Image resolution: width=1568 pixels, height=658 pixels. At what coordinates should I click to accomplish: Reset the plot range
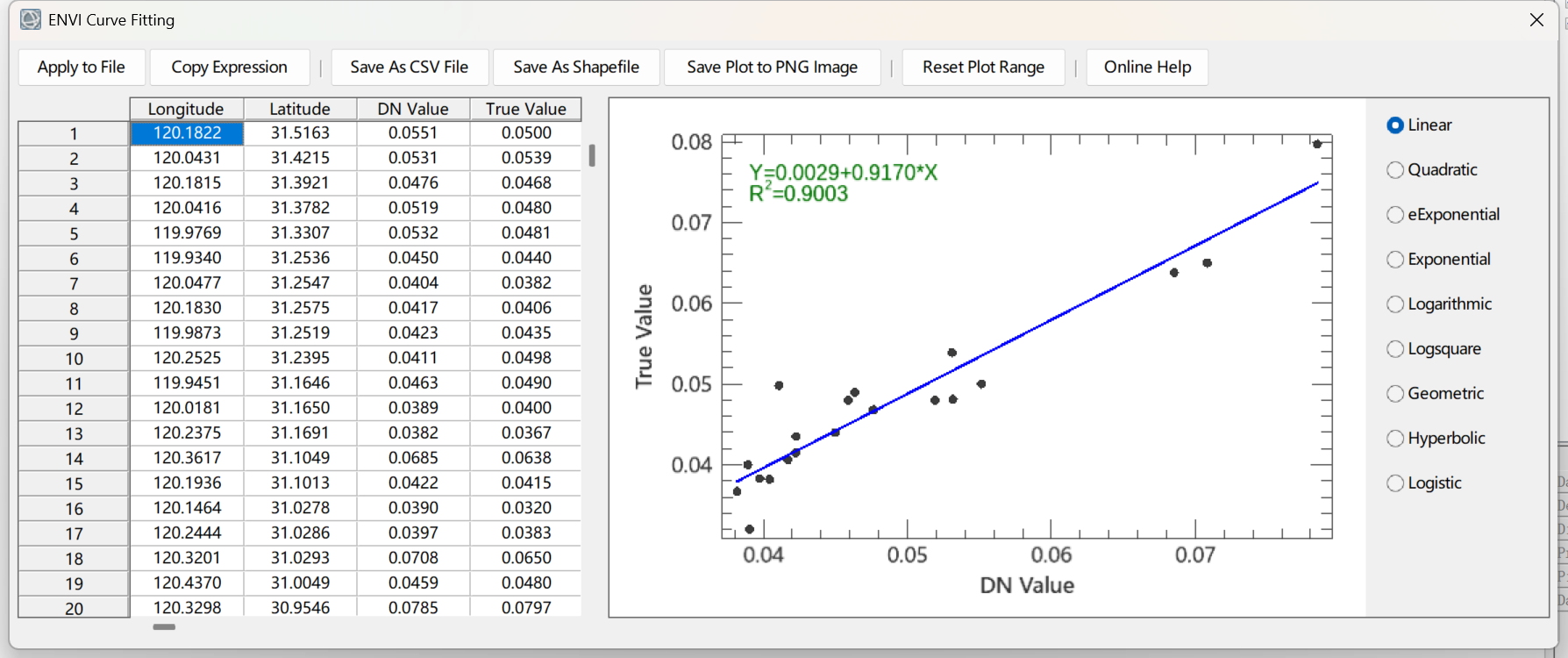click(984, 67)
